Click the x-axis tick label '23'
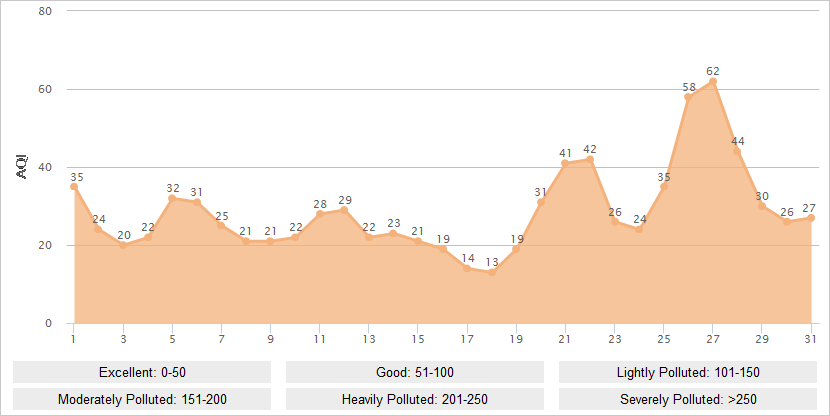830x416 pixels. tap(615, 339)
